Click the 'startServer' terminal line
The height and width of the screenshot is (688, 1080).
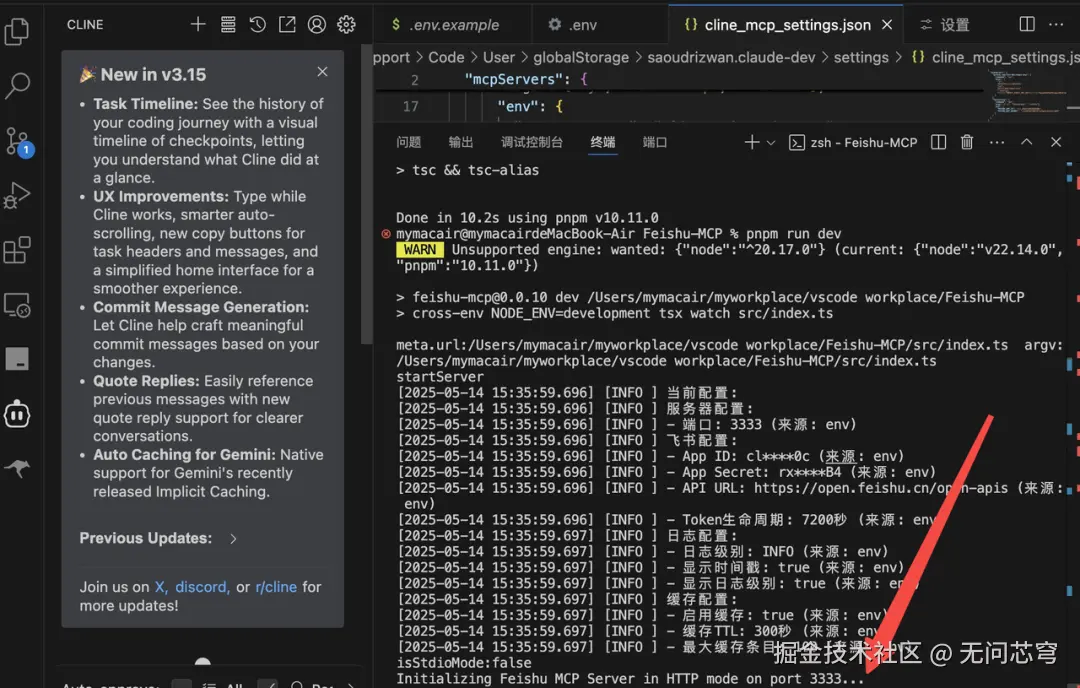pos(440,377)
